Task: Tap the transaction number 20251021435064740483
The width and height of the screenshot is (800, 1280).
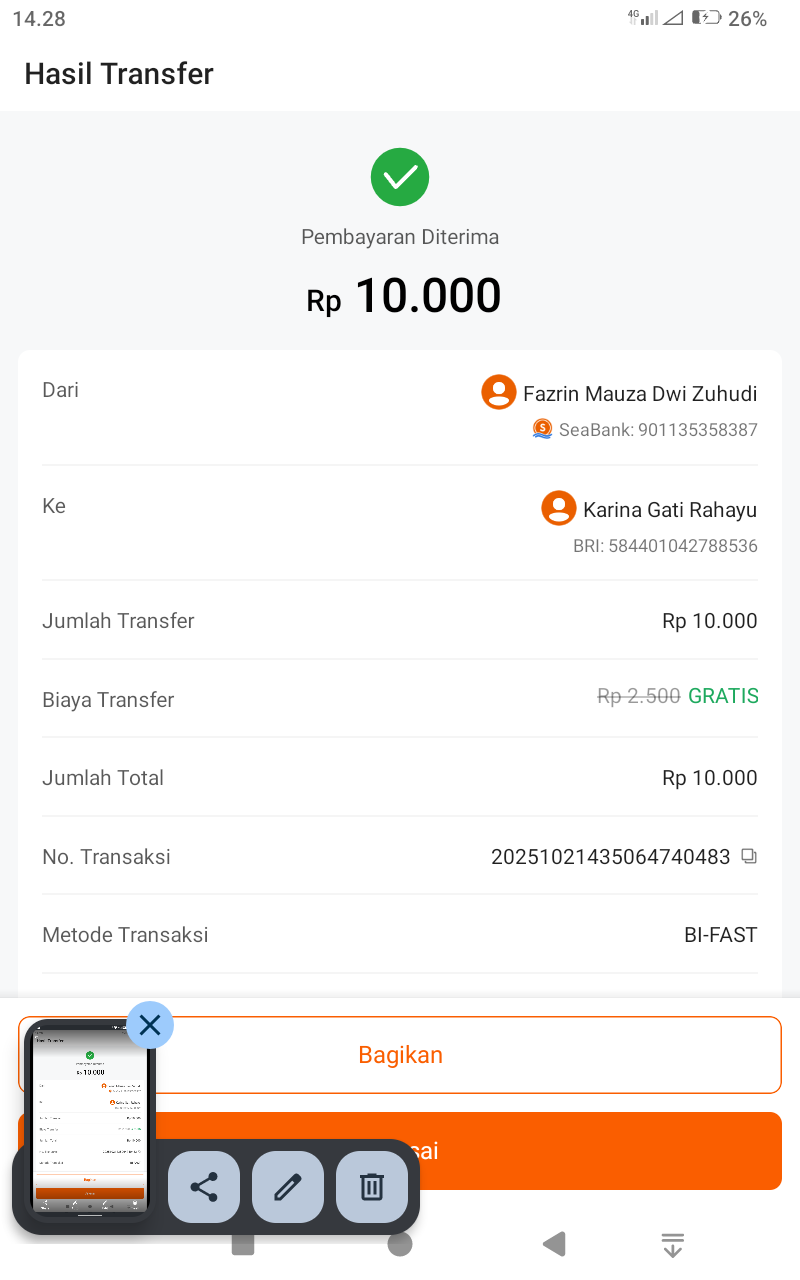Action: [x=611, y=857]
